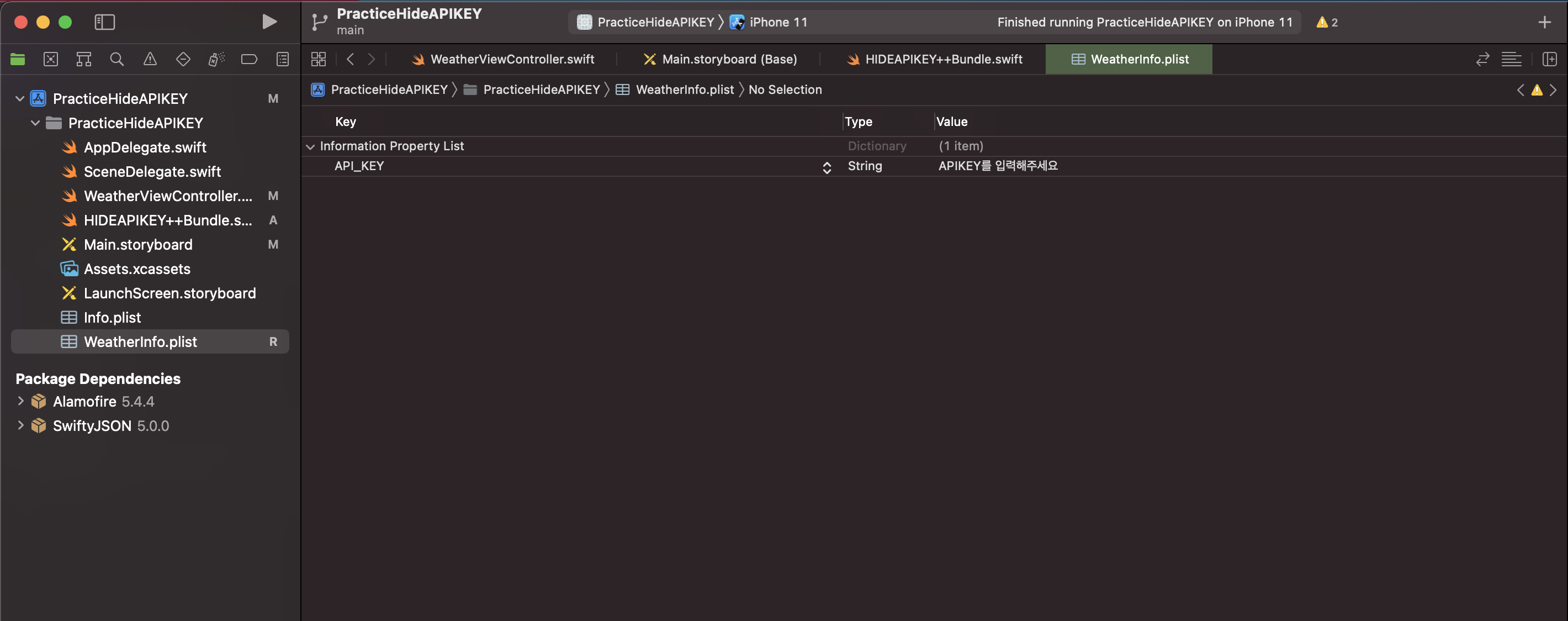Viewport: 1568px width, 621px height.
Task: Add editor on right split icon
Action: click(1549, 59)
